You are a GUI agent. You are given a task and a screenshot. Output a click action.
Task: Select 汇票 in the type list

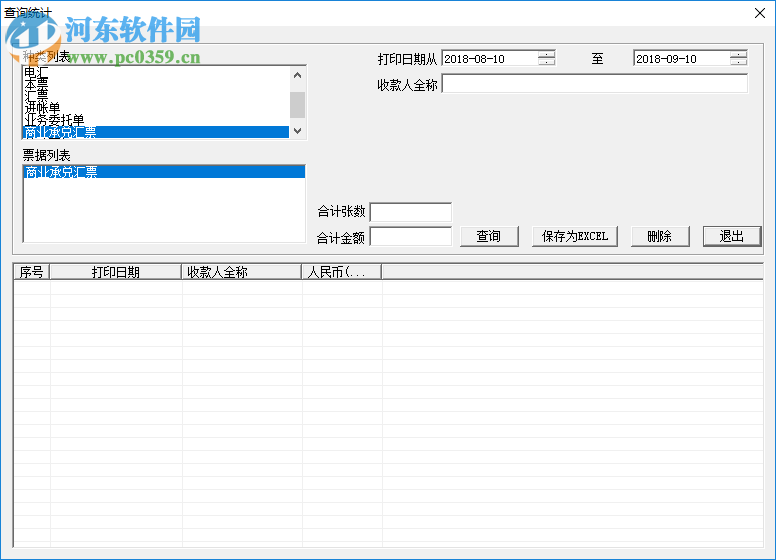[x=156, y=95]
